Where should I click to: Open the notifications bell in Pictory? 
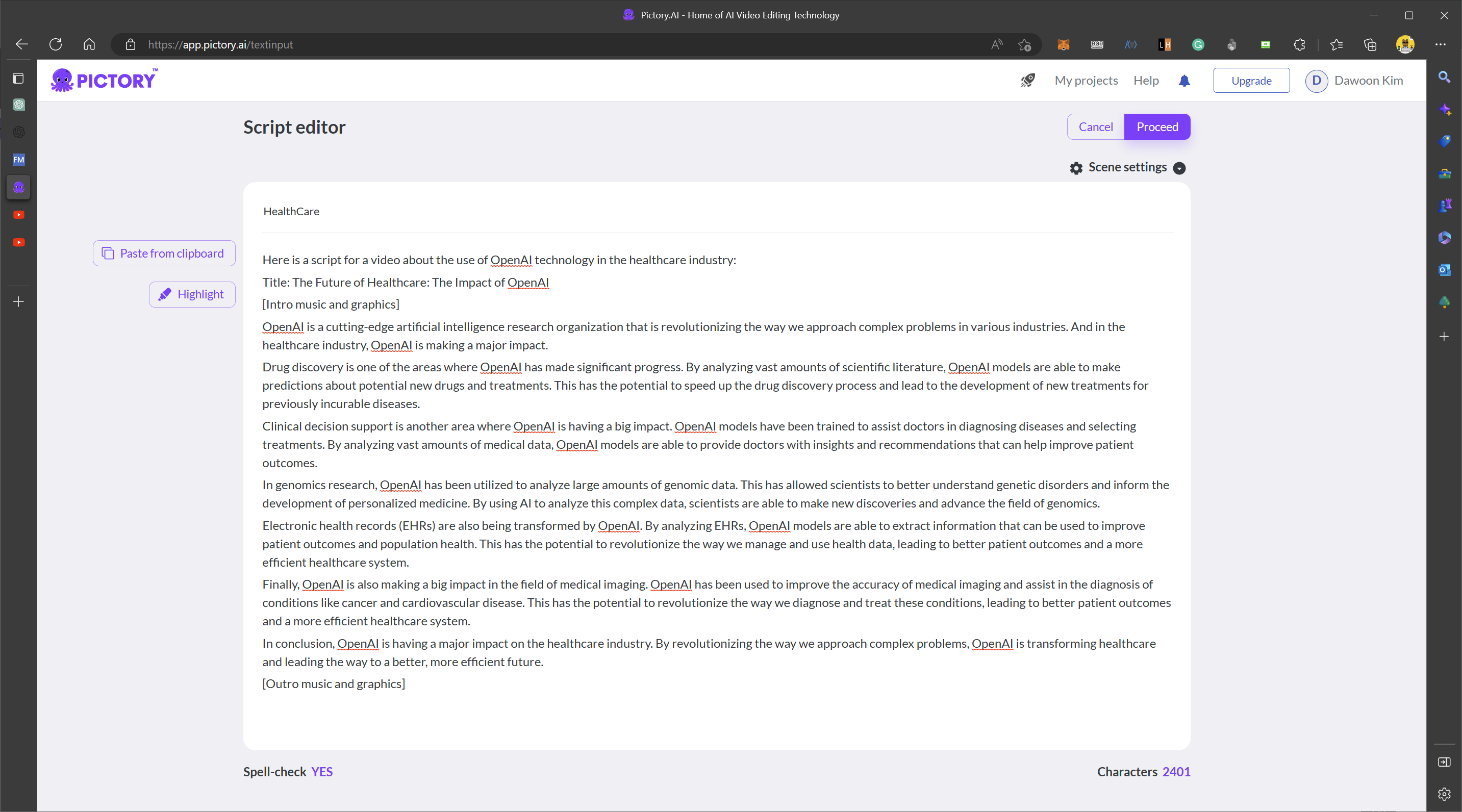point(1184,81)
